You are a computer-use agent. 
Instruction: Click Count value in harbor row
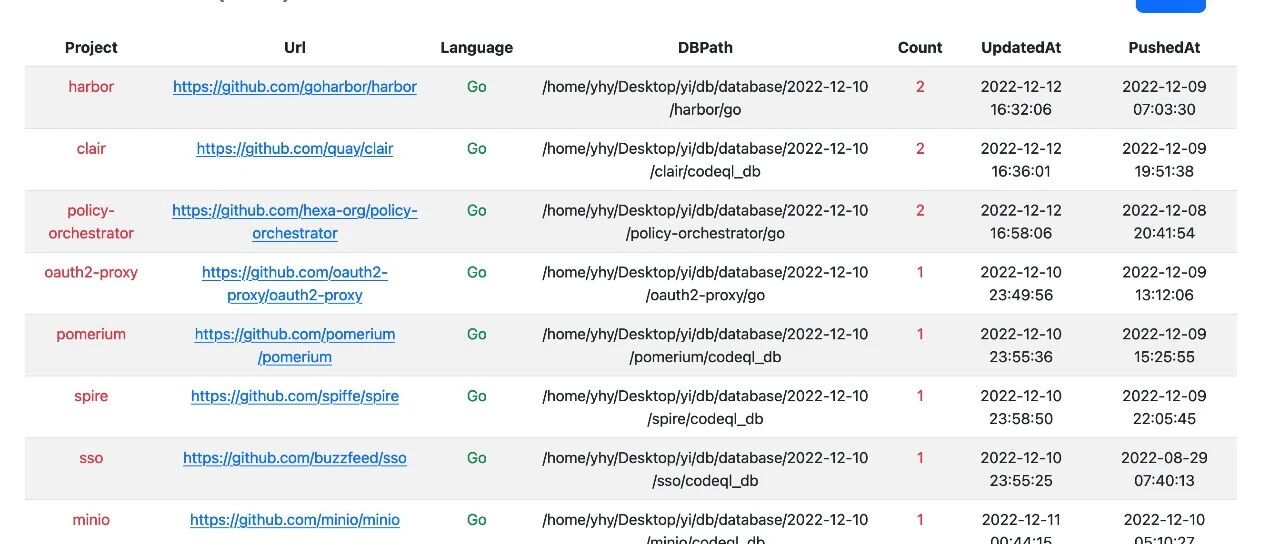pyautogui.click(x=920, y=87)
